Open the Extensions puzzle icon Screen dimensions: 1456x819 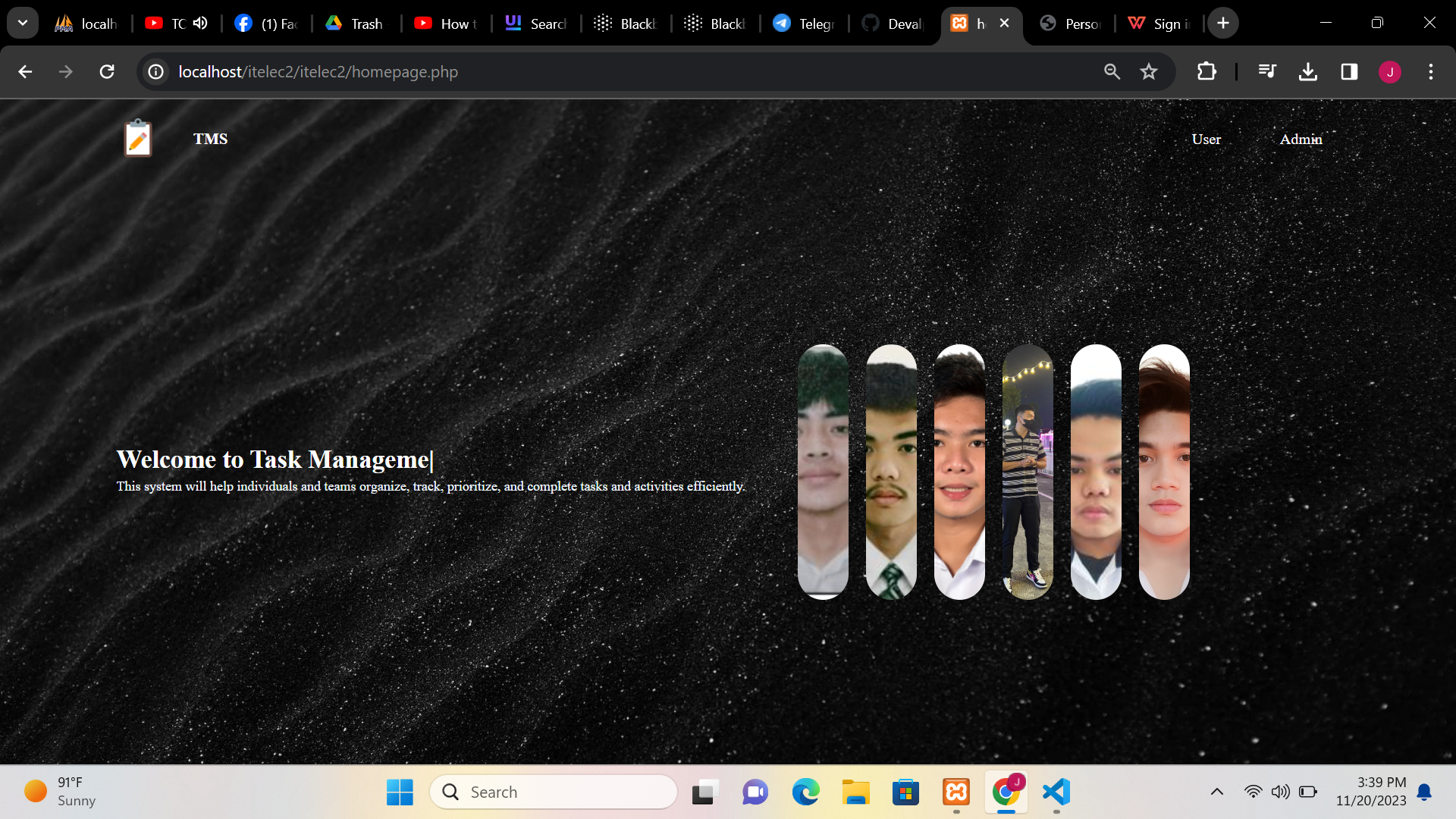pos(1207,72)
